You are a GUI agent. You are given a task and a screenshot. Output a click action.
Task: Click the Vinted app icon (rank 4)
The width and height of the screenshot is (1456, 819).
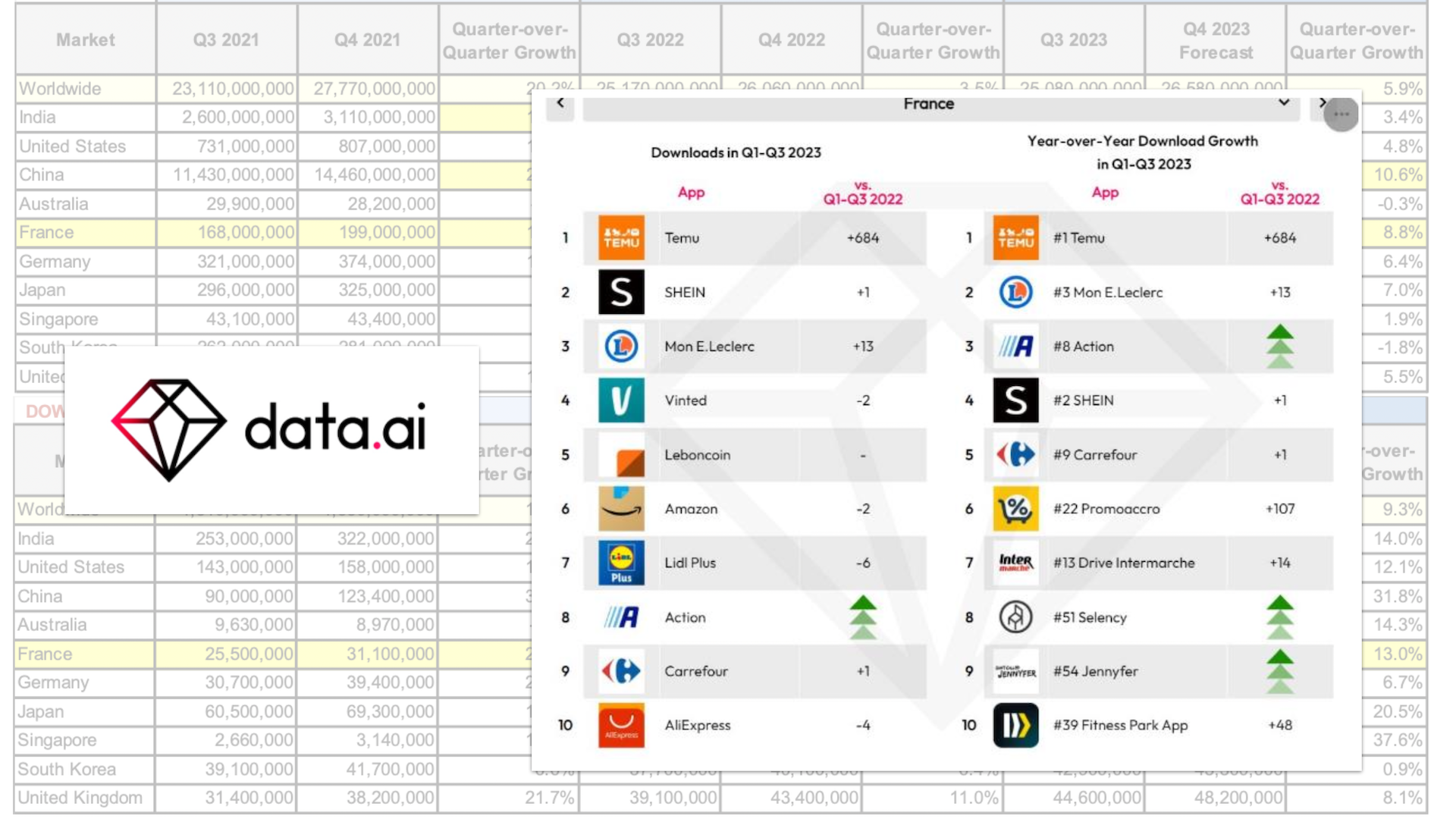coord(617,399)
